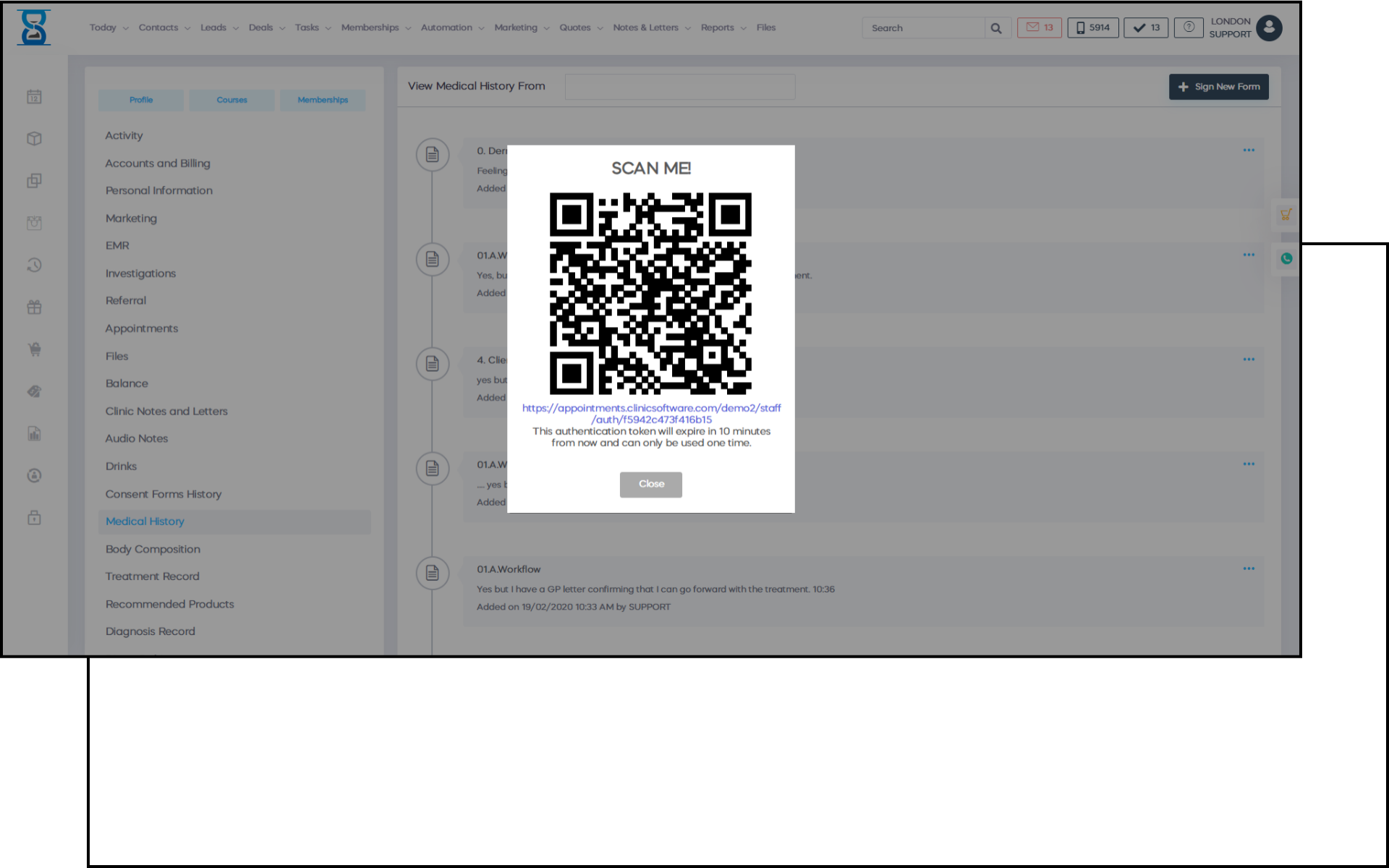This screenshot has width=1389, height=868.
Task: Switch to the Courses tab
Action: coord(231,100)
